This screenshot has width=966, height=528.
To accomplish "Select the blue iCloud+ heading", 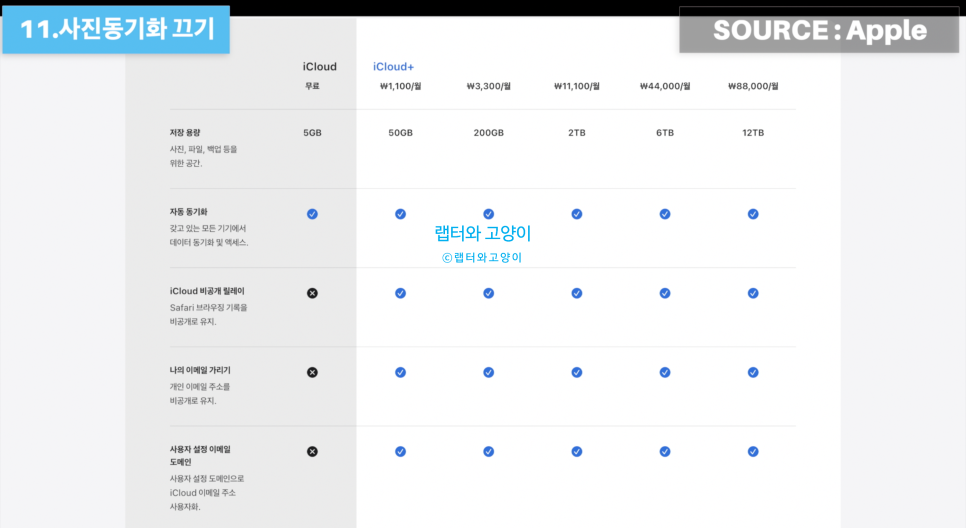I will pos(393,67).
